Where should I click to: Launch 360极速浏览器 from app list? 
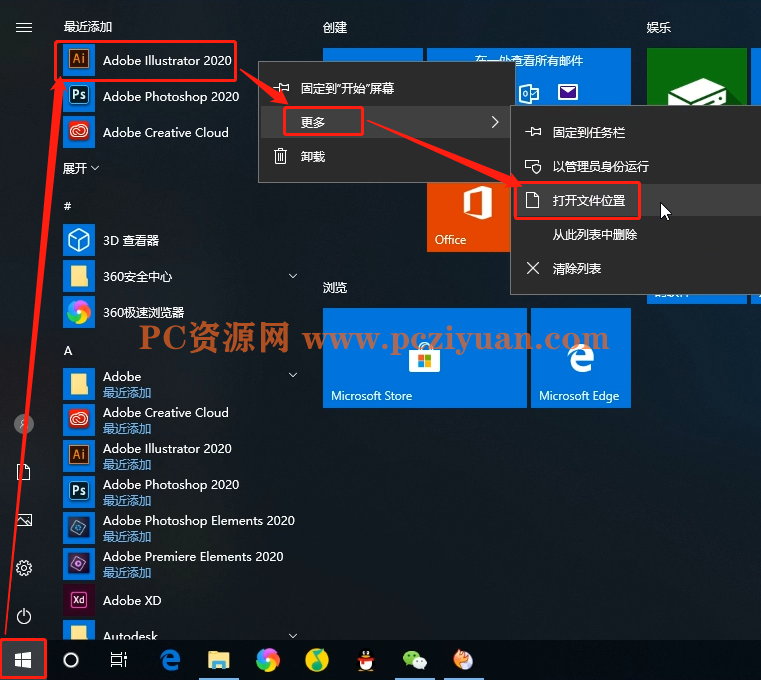[181, 312]
